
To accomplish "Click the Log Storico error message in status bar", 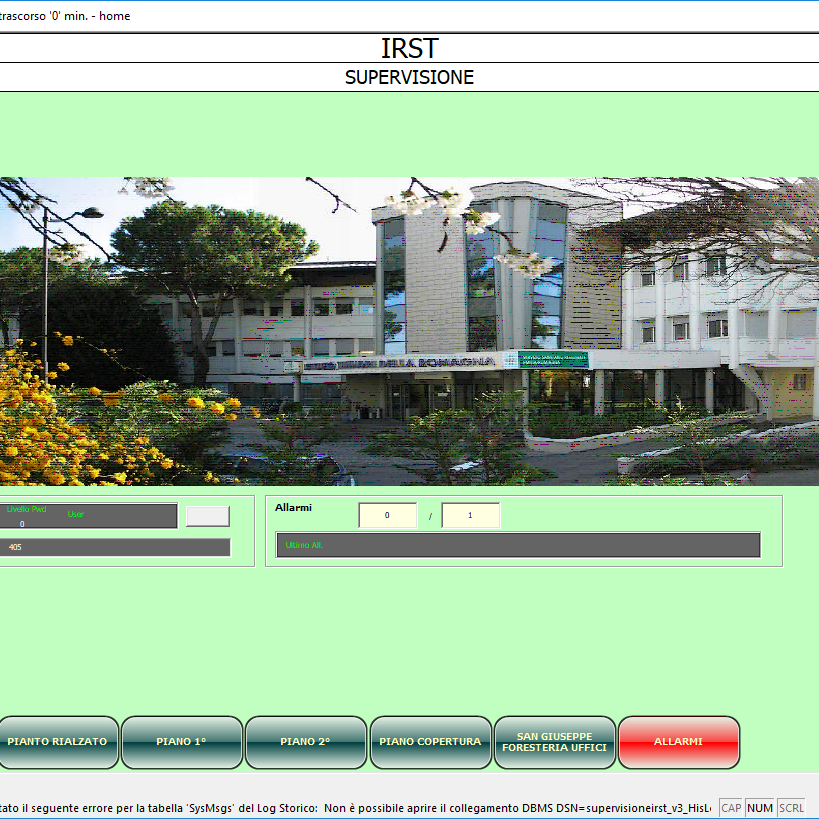I will point(355,808).
